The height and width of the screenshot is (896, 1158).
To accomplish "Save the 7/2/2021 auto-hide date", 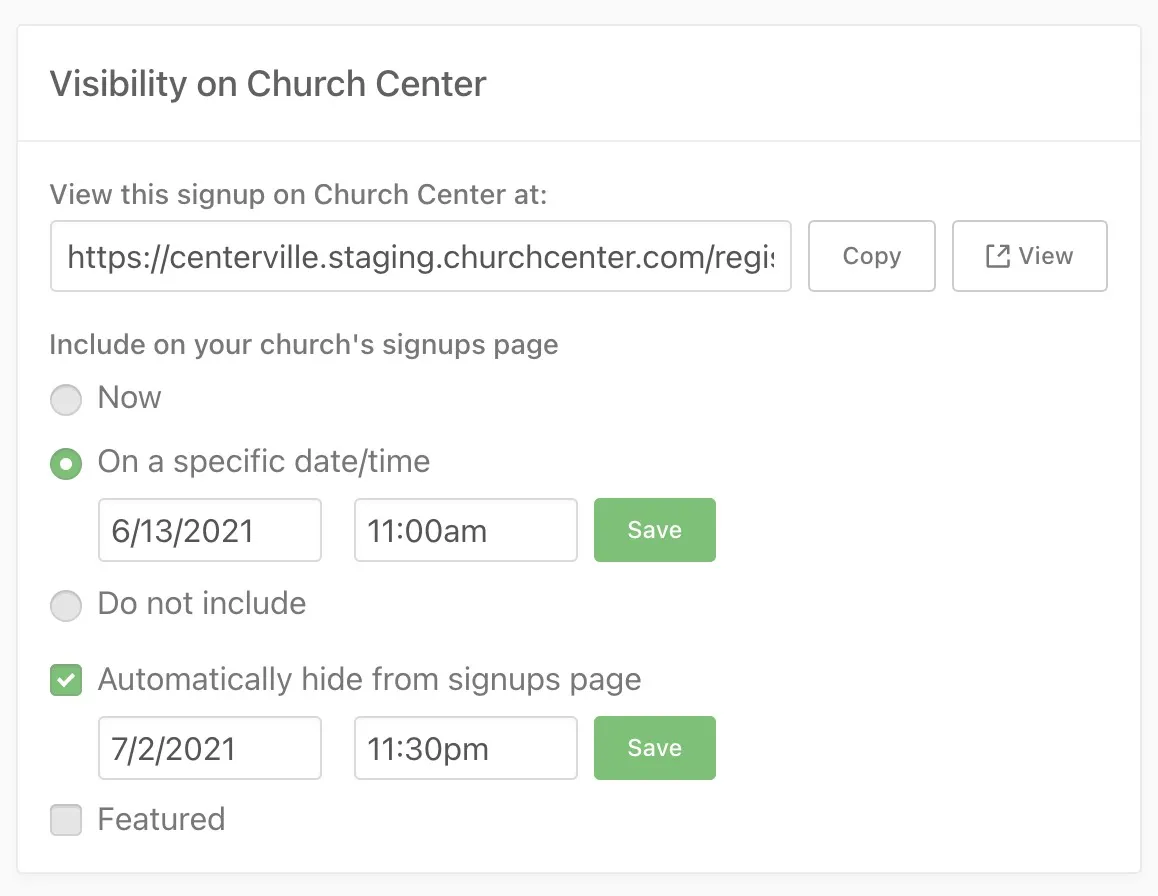I will pyautogui.click(x=654, y=748).
